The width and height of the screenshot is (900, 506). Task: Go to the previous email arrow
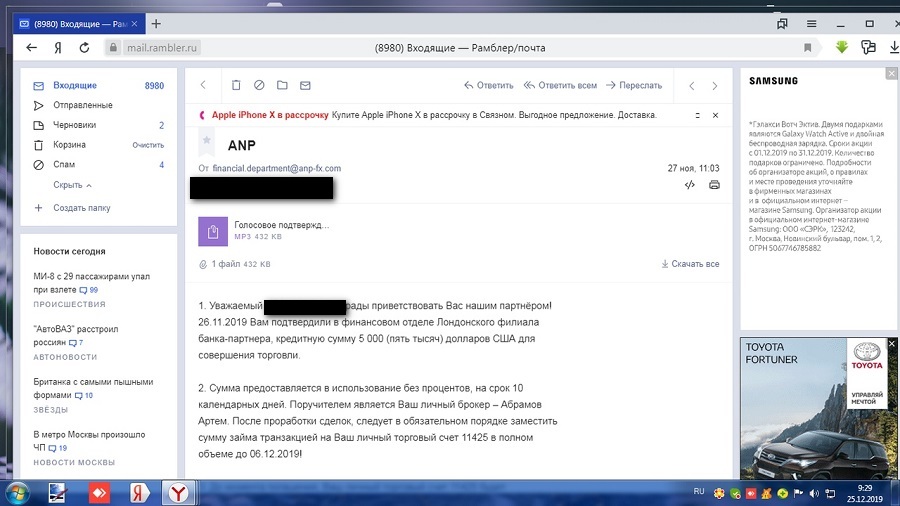tap(692, 85)
